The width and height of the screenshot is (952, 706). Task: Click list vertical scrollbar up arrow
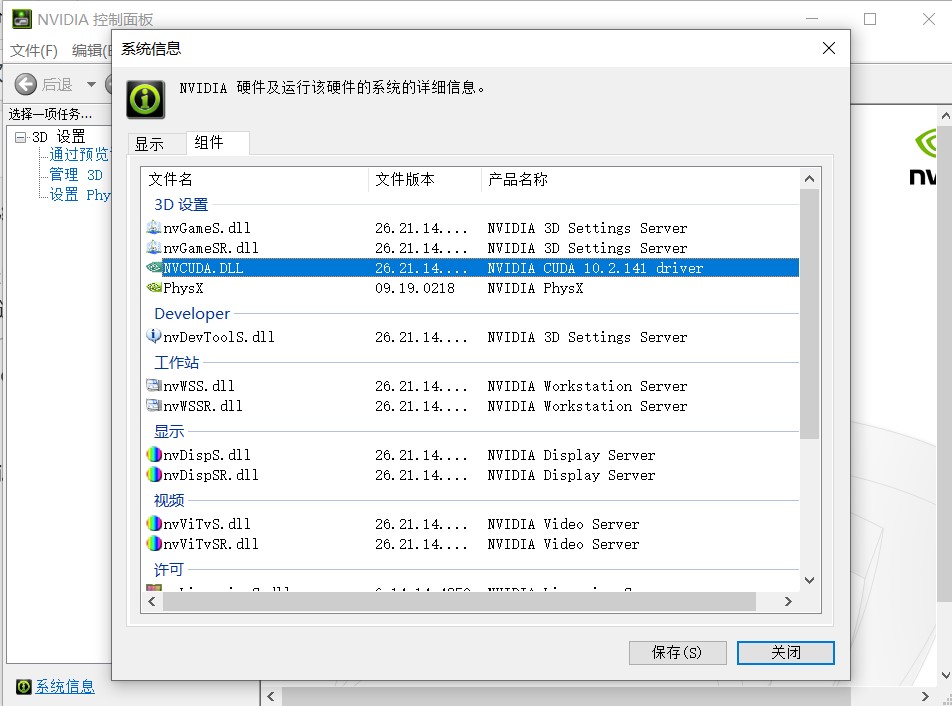(x=809, y=178)
